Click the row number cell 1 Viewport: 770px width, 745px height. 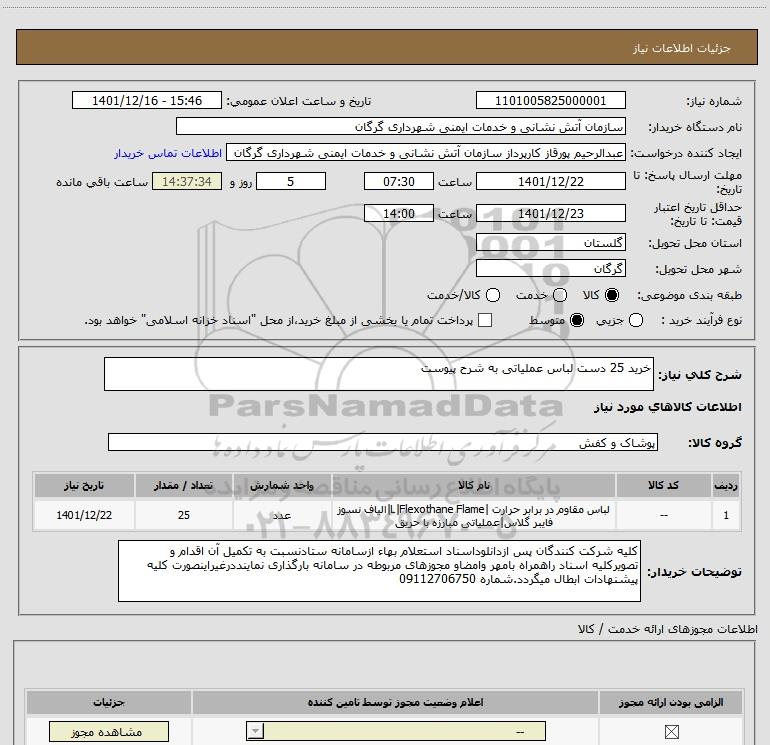[x=726, y=515]
